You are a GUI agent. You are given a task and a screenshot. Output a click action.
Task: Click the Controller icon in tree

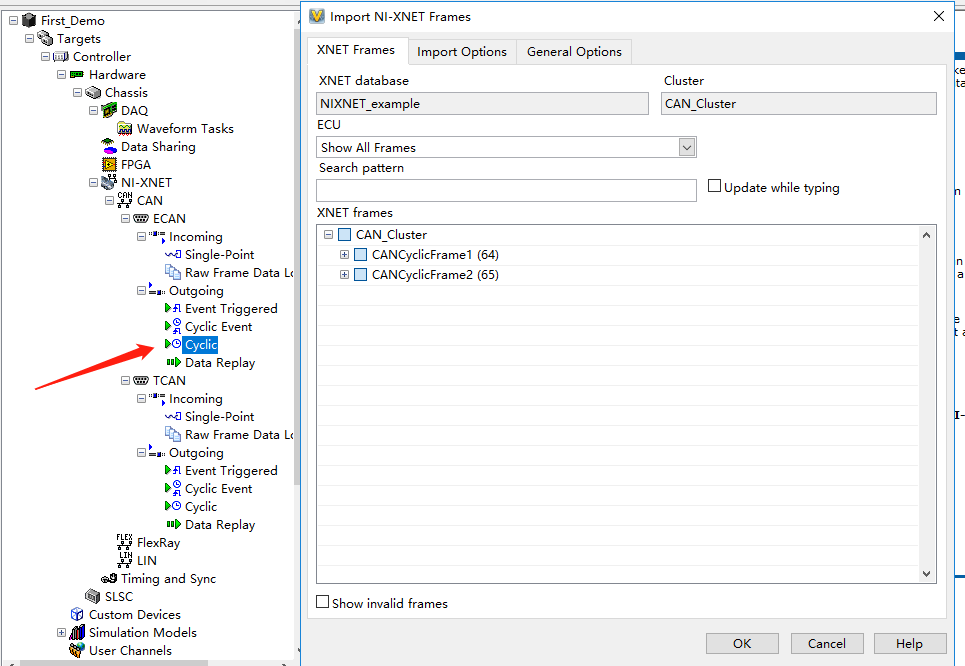61,57
